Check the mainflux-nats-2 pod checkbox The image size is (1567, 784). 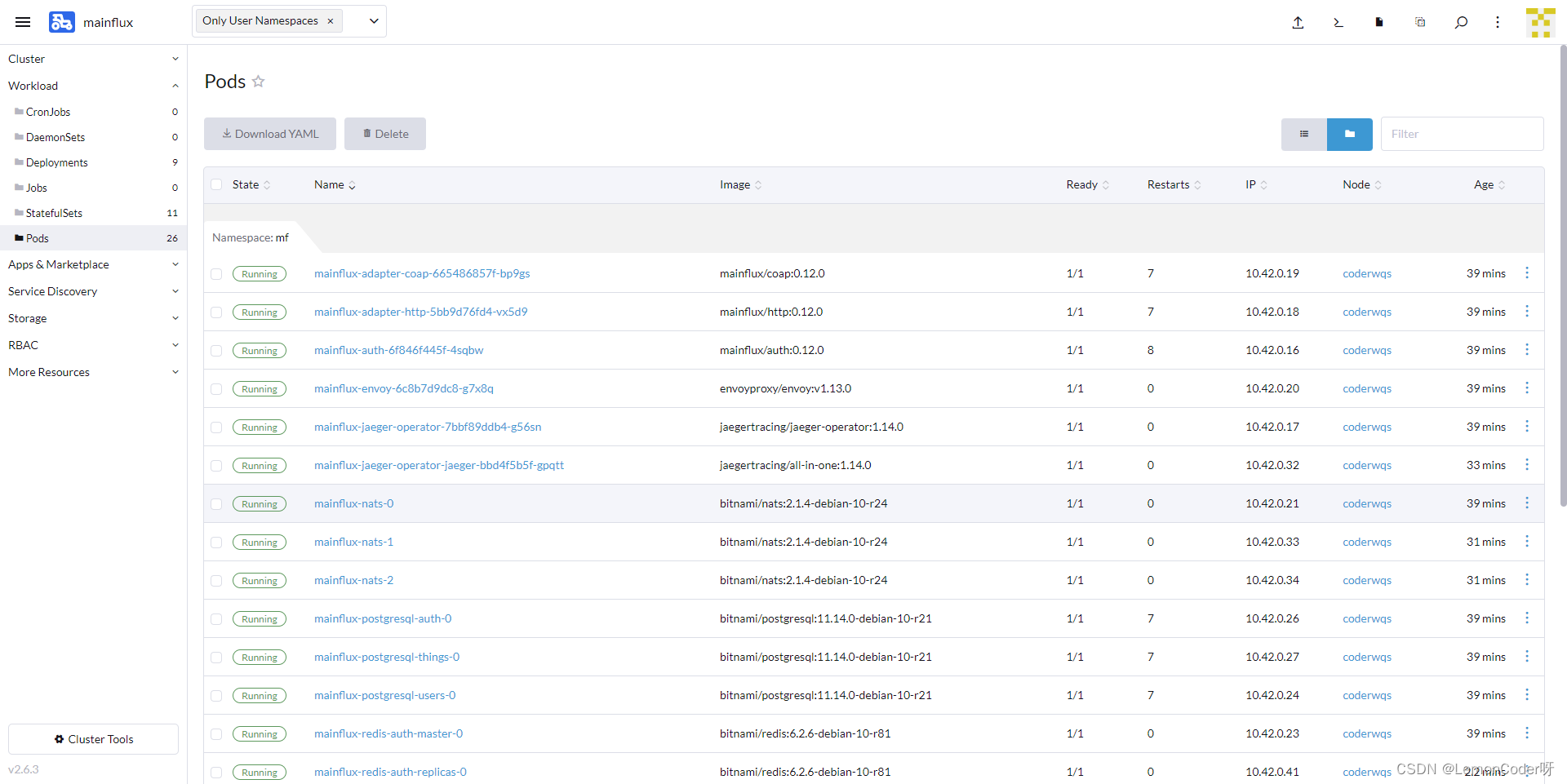click(216, 581)
